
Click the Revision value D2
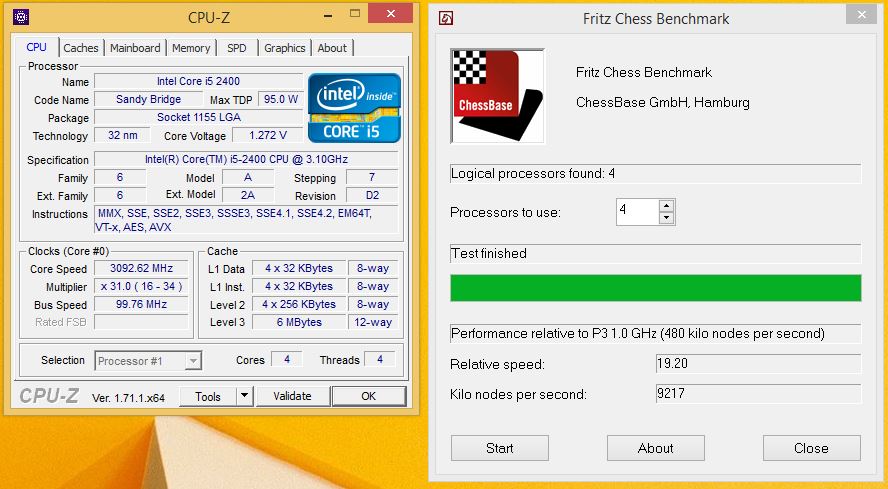point(372,195)
